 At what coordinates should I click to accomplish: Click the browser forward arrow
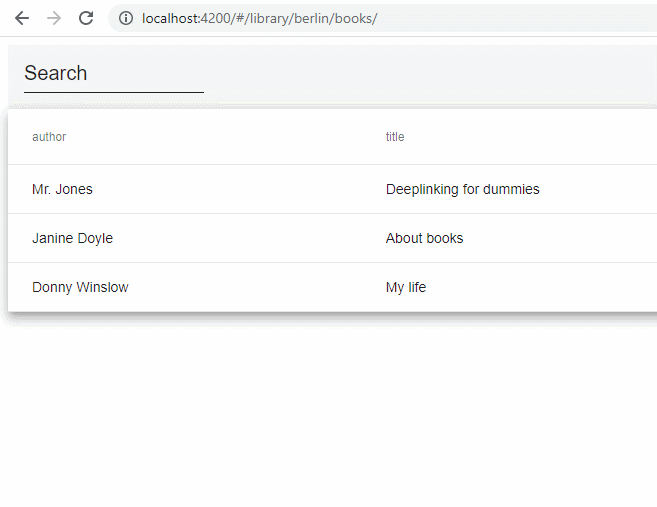[x=54, y=18]
